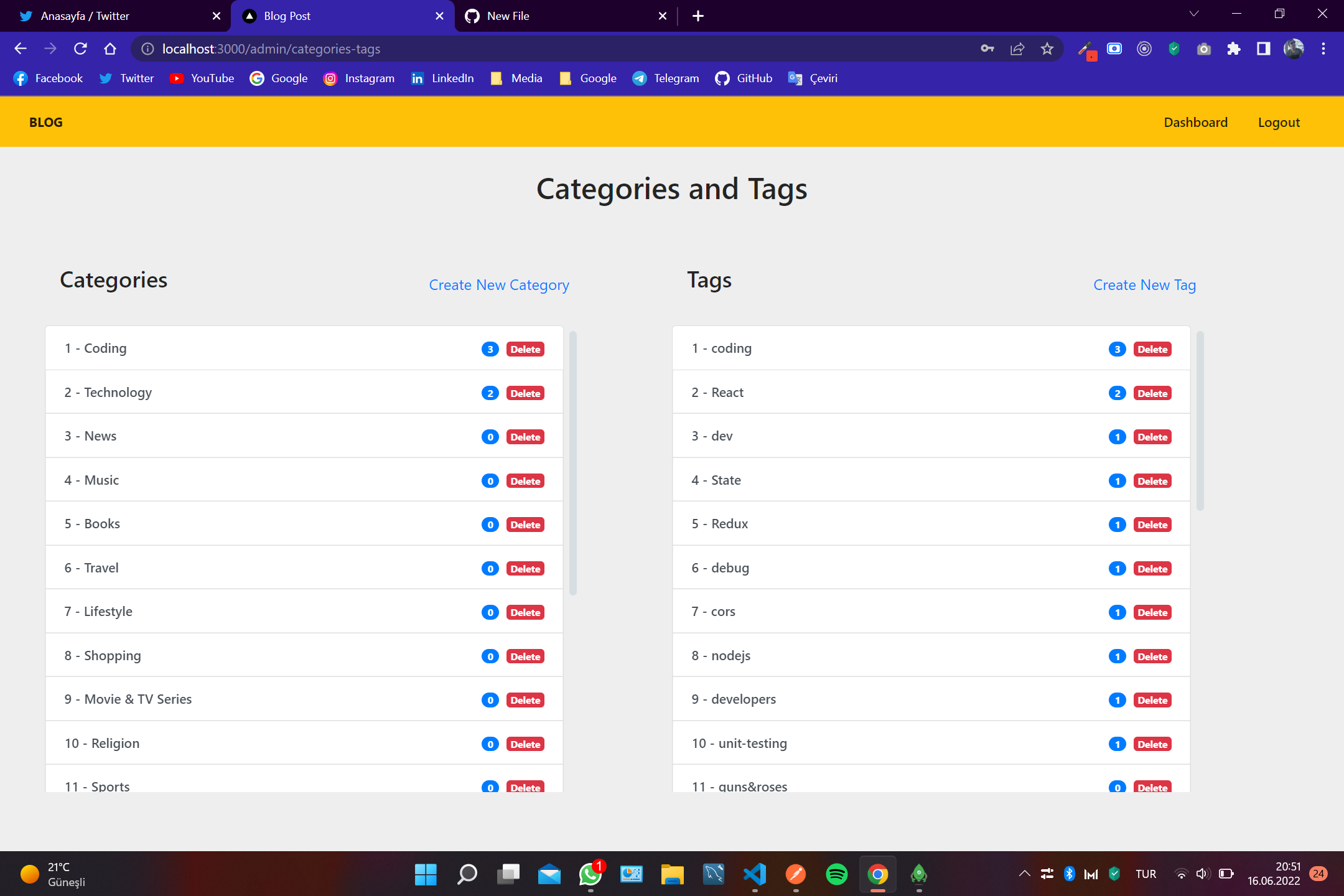Launch Visual Studio Code from taskbar
This screenshot has width=1344, height=896.
[x=754, y=874]
